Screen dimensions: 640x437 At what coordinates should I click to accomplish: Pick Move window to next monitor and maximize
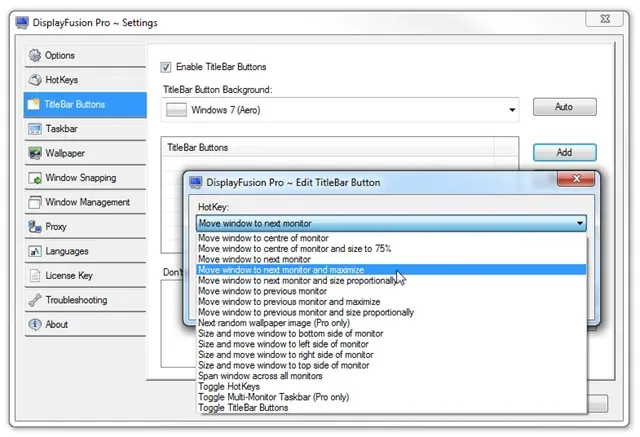point(391,270)
